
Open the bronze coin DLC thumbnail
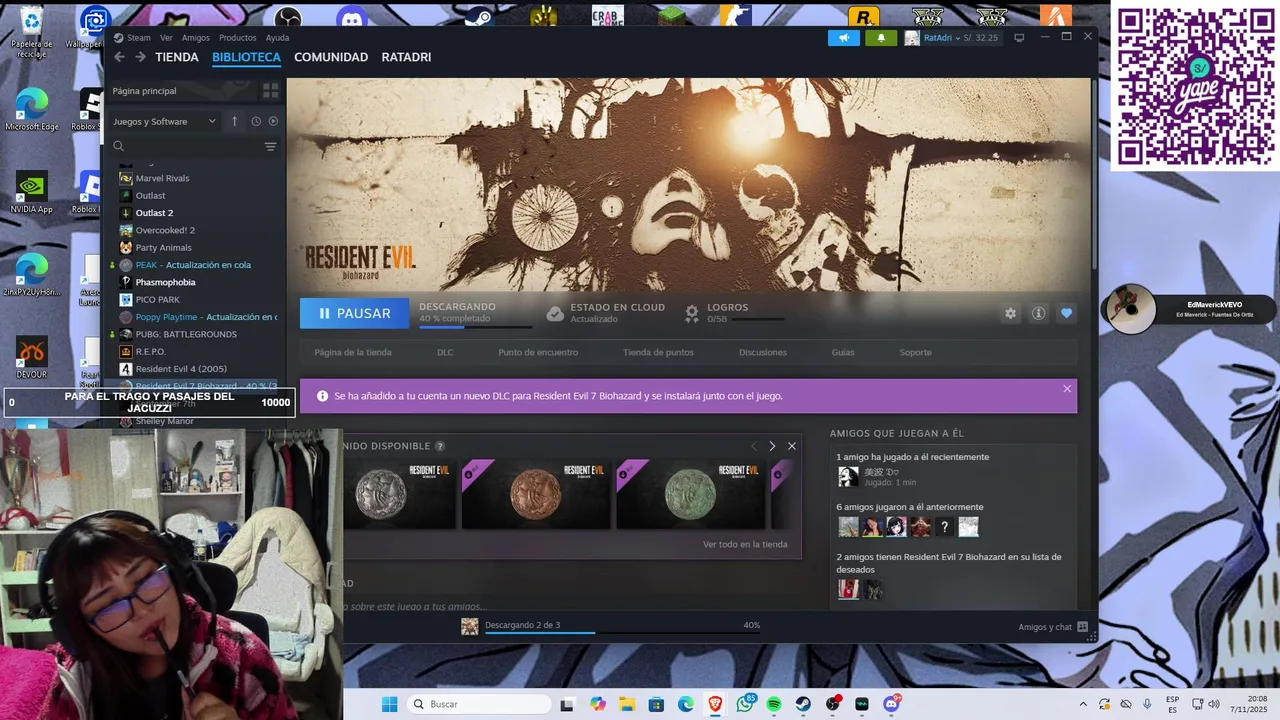click(535, 494)
